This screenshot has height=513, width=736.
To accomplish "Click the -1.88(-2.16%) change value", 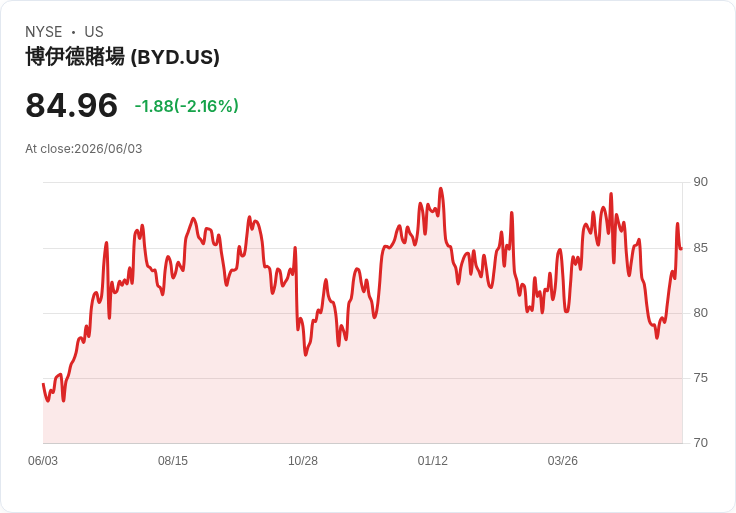I will coord(186,106).
